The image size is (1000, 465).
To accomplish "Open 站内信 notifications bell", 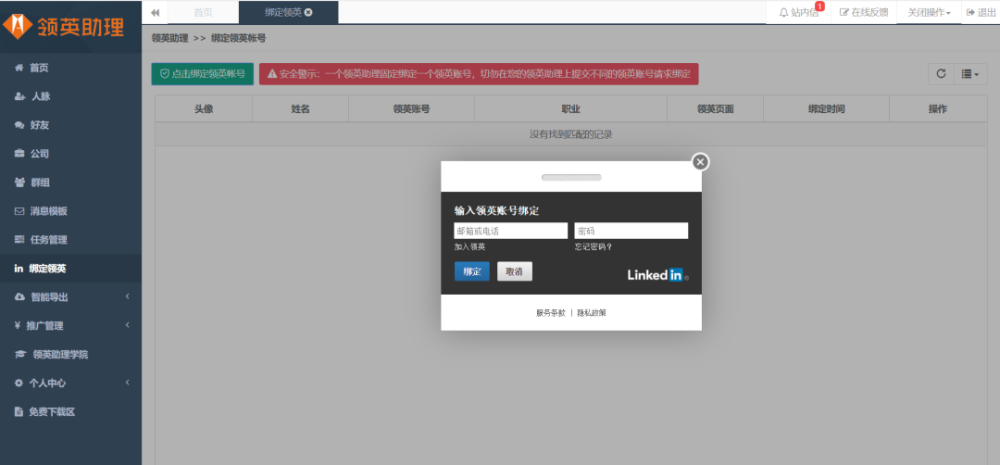I will 798,12.
